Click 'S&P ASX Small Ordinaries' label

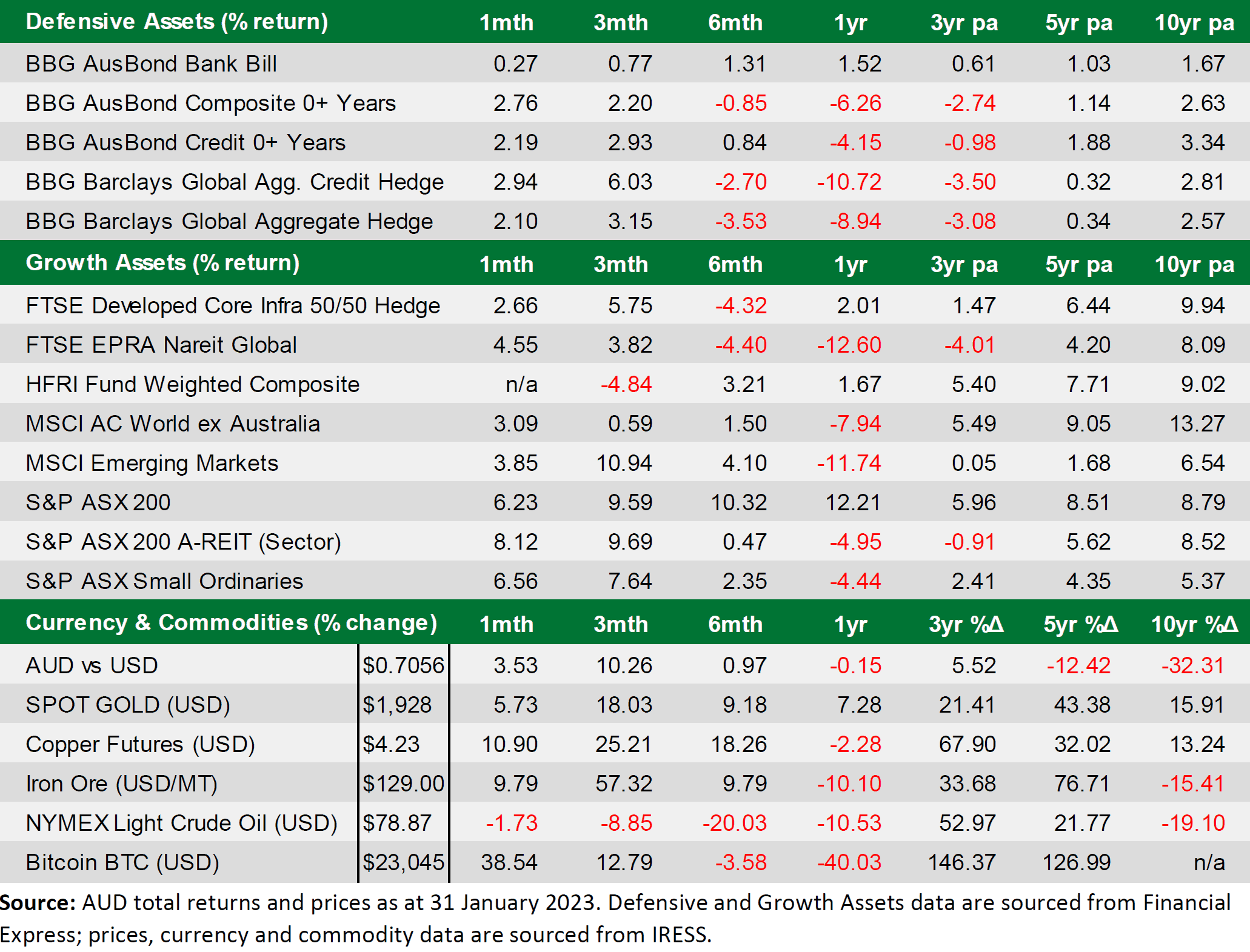[x=164, y=581]
